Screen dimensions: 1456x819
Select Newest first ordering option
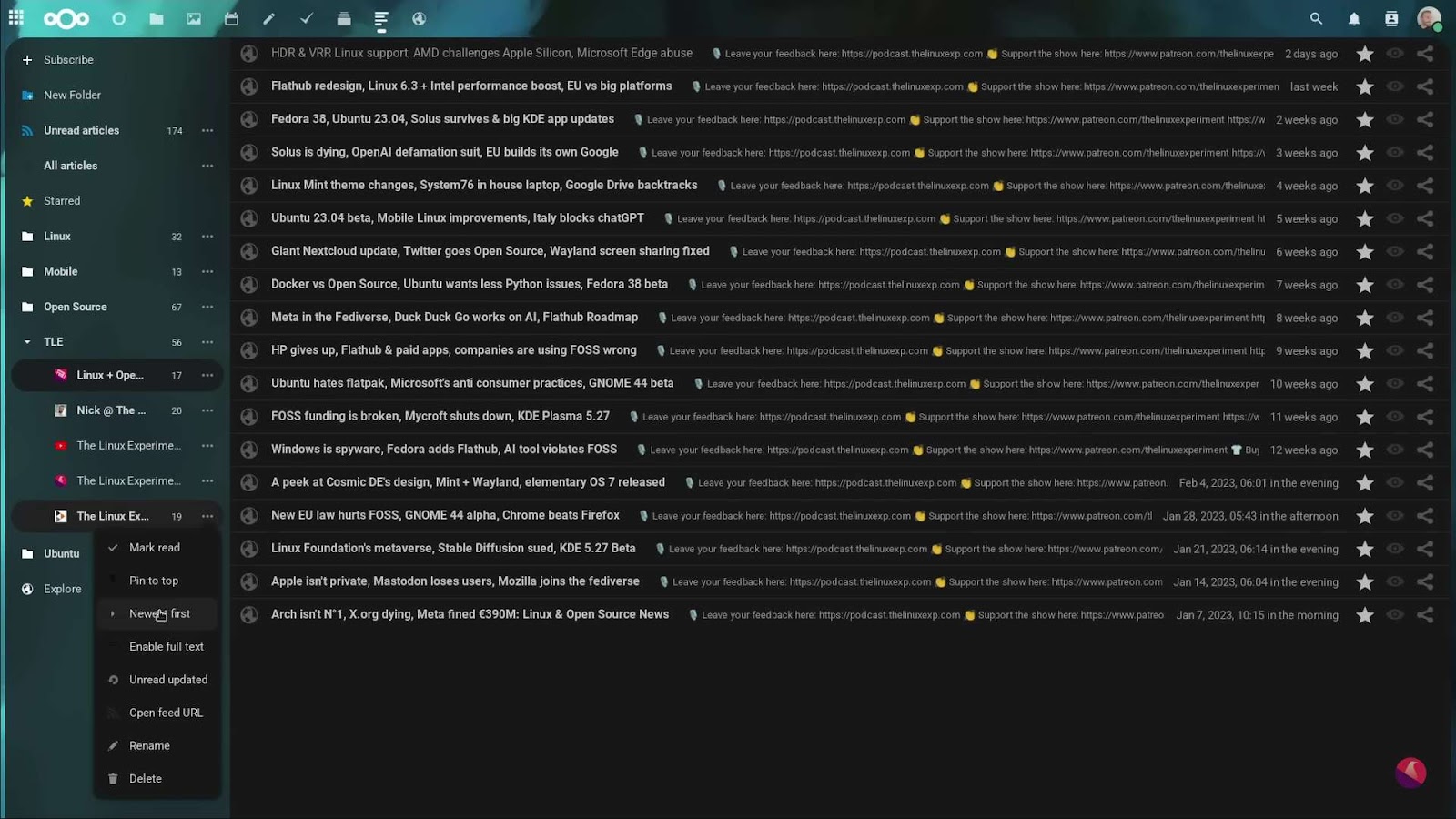click(x=157, y=613)
